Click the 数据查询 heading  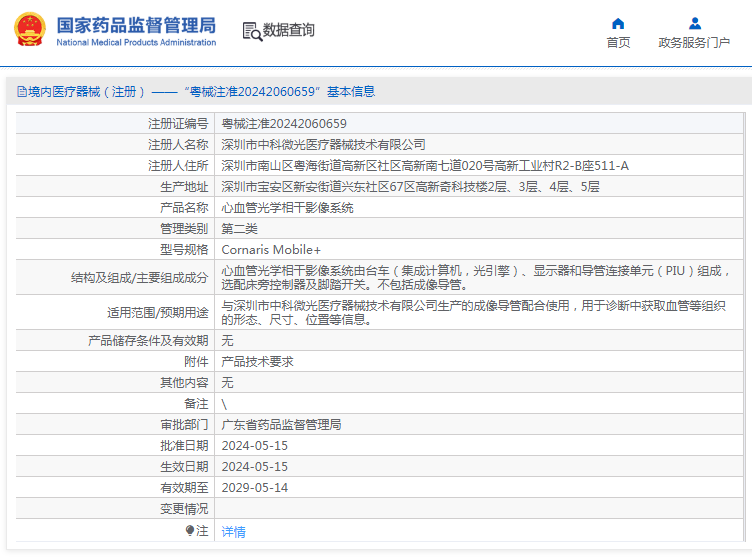coord(288,30)
